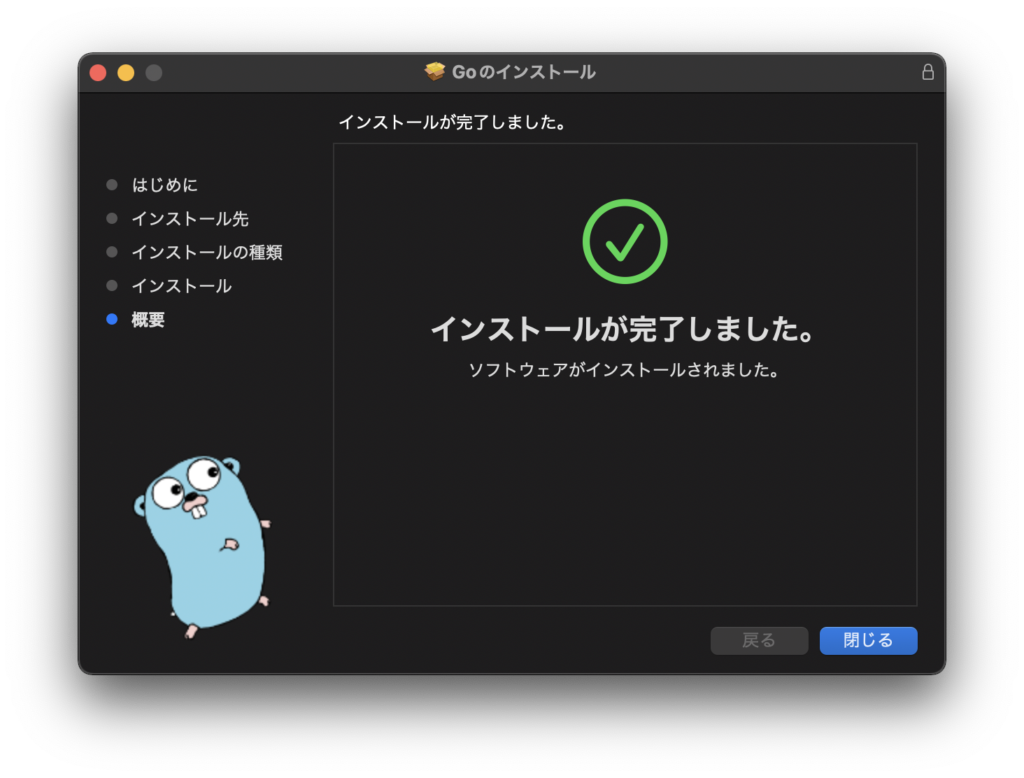Select the 概要 step label in the sidebar

click(x=148, y=320)
